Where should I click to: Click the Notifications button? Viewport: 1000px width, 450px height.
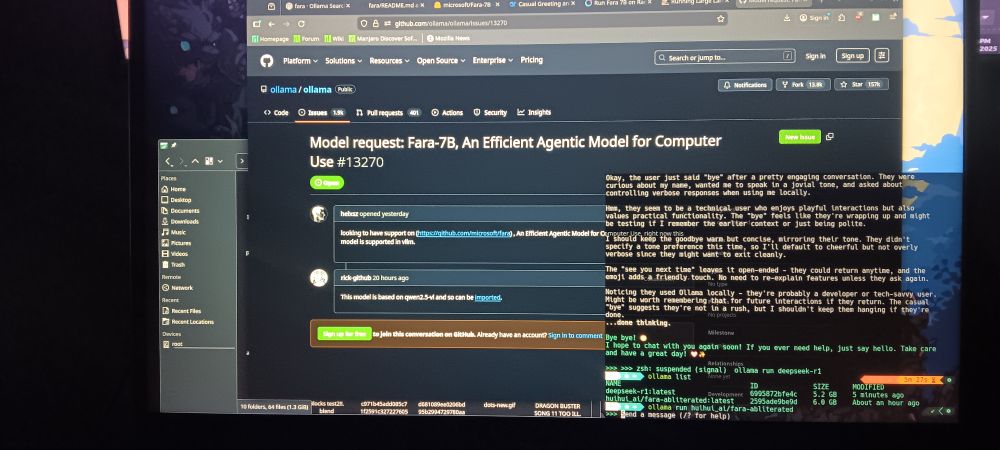point(745,85)
